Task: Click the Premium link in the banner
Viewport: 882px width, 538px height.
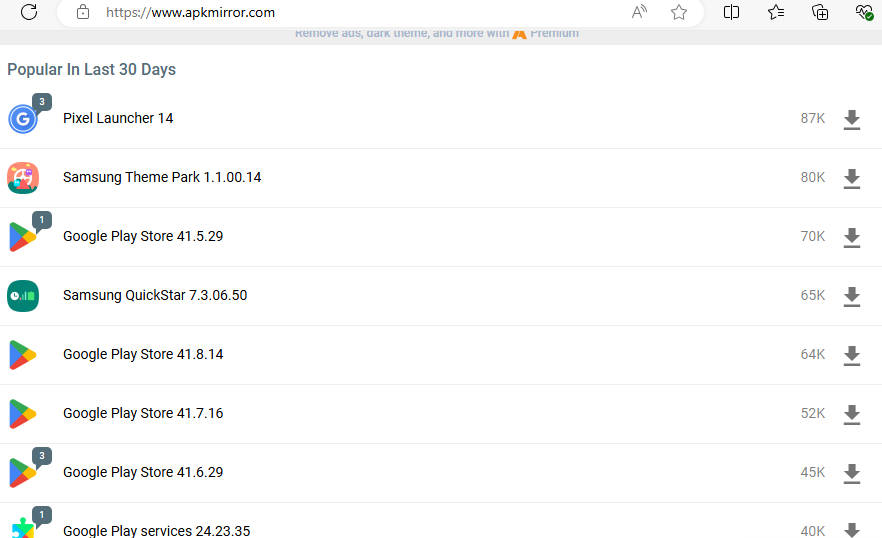Action: (x=554, y=33)
